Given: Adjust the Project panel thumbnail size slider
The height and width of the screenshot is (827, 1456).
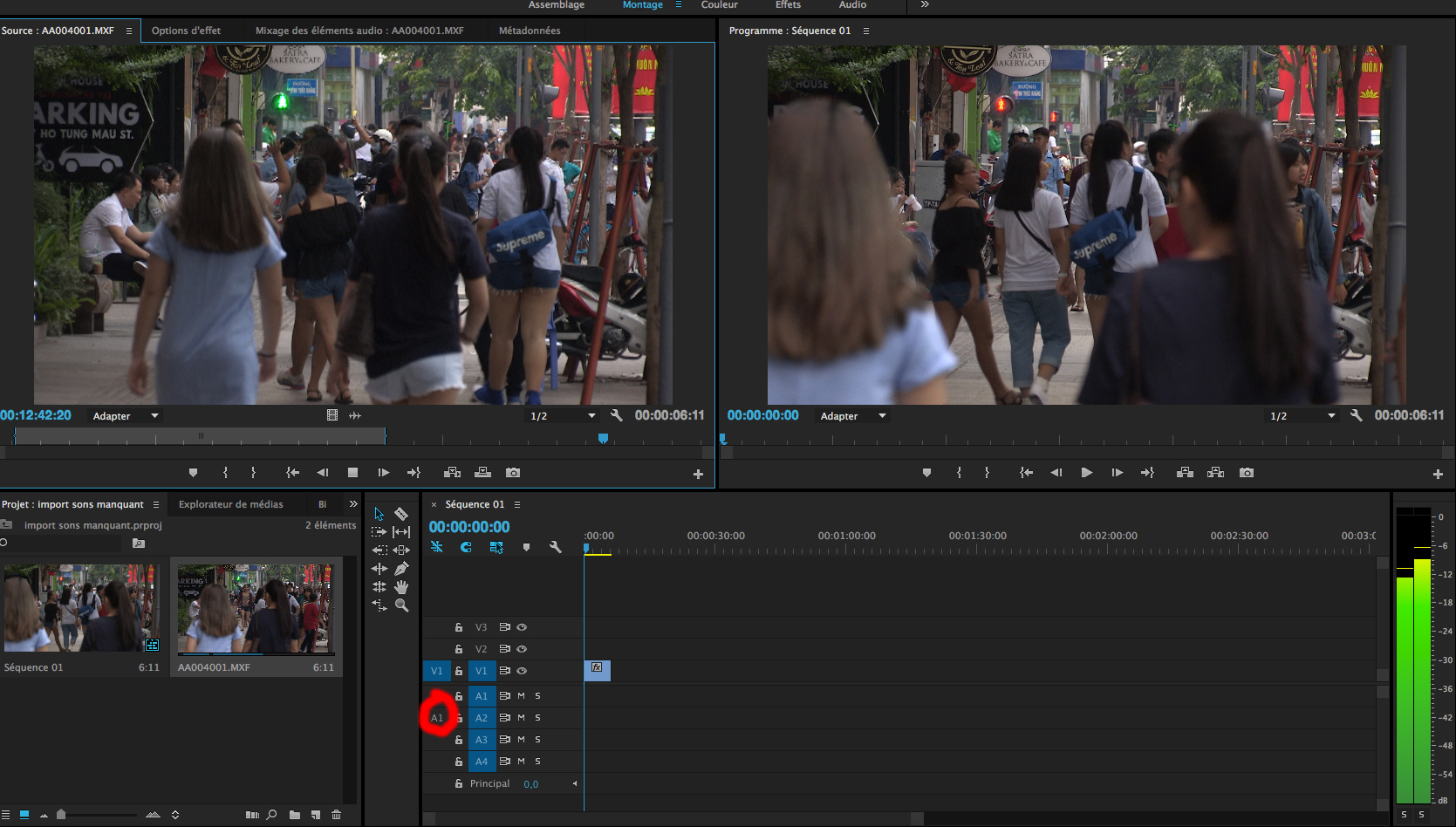Looking at the screenshot, I should [x=61, y=815].
